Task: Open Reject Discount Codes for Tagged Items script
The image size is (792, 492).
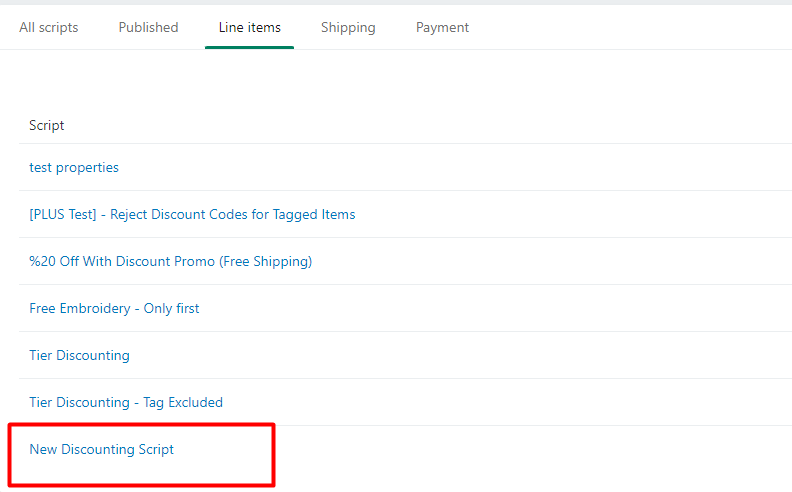Action: pos(192,214)
